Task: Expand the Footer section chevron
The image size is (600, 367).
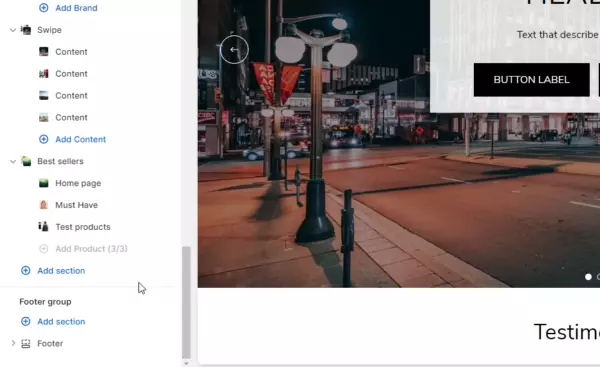Action: coord(13,343)
